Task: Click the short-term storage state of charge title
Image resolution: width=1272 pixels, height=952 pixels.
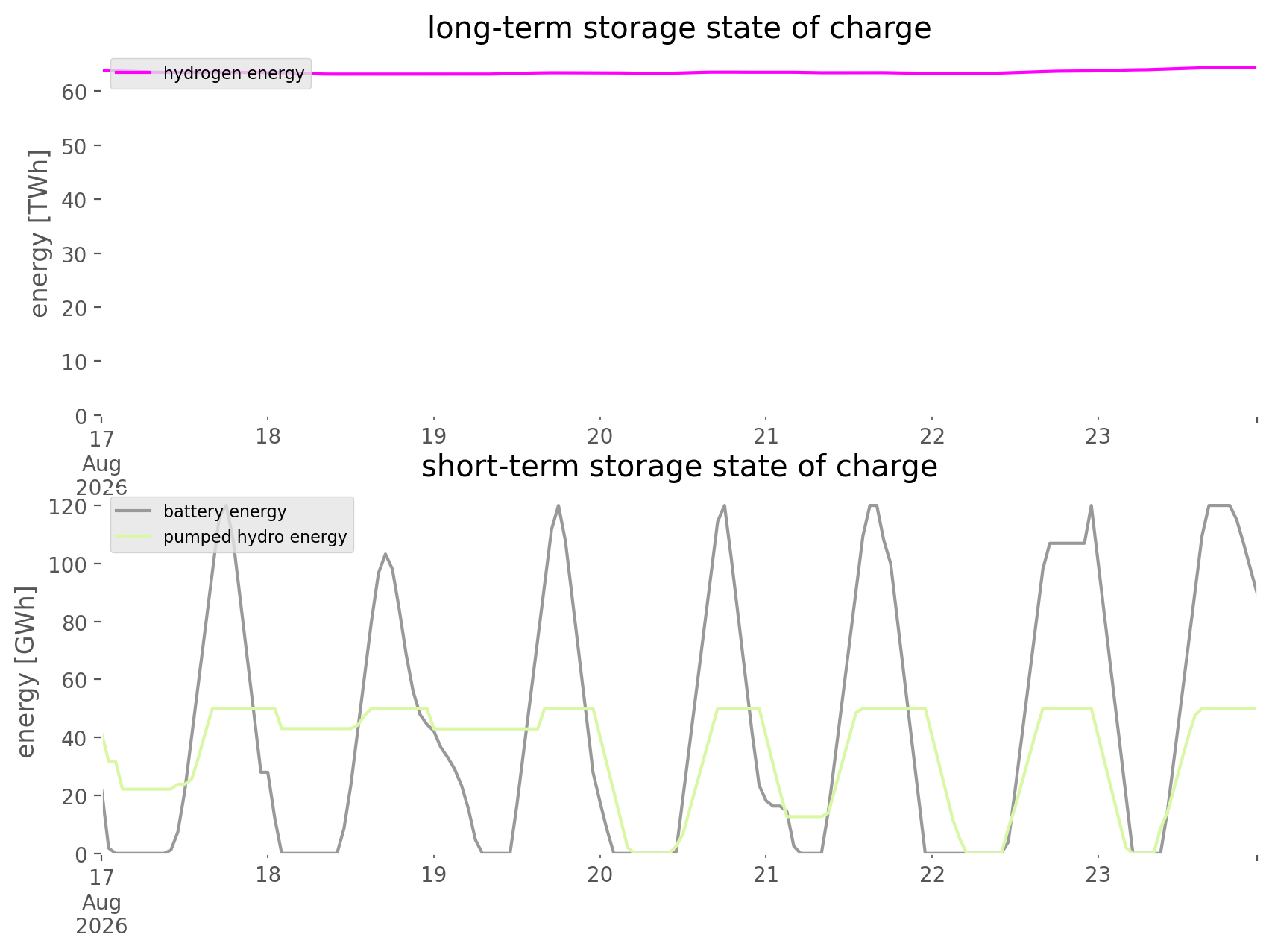Action: [679, 467]
